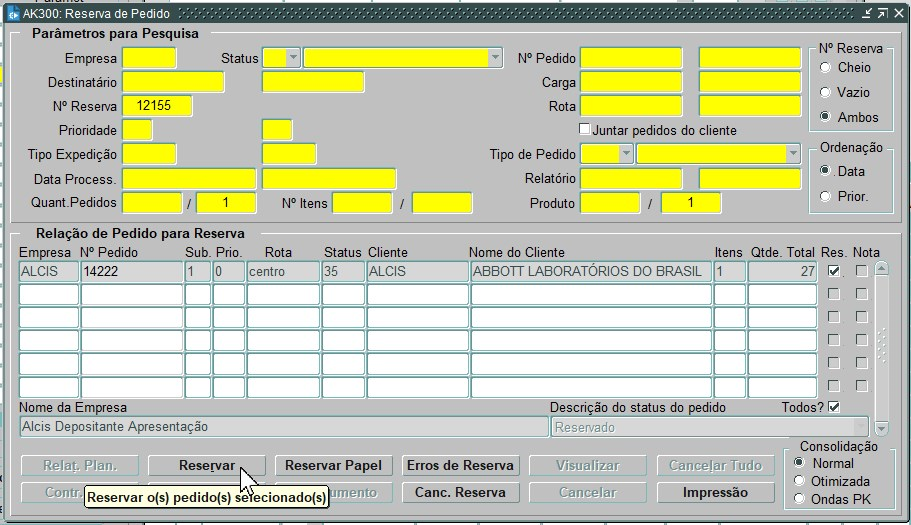Select the Cheio radio option
This screenshot has height=525, width=911.
pyautogui.click(x=825, y=67)
